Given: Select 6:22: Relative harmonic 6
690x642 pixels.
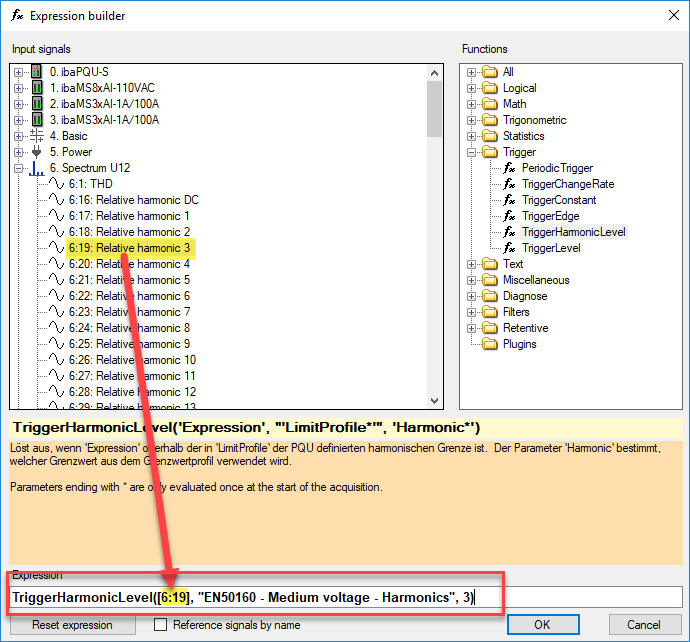Looking at the screenshot, I should [x=129, y=296].
